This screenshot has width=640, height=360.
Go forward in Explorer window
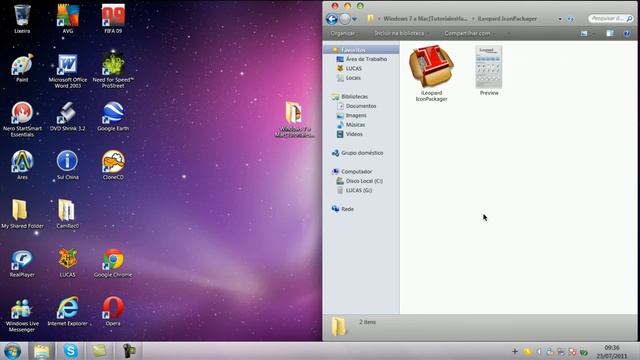pyautogui.click(x=345, y=19)
